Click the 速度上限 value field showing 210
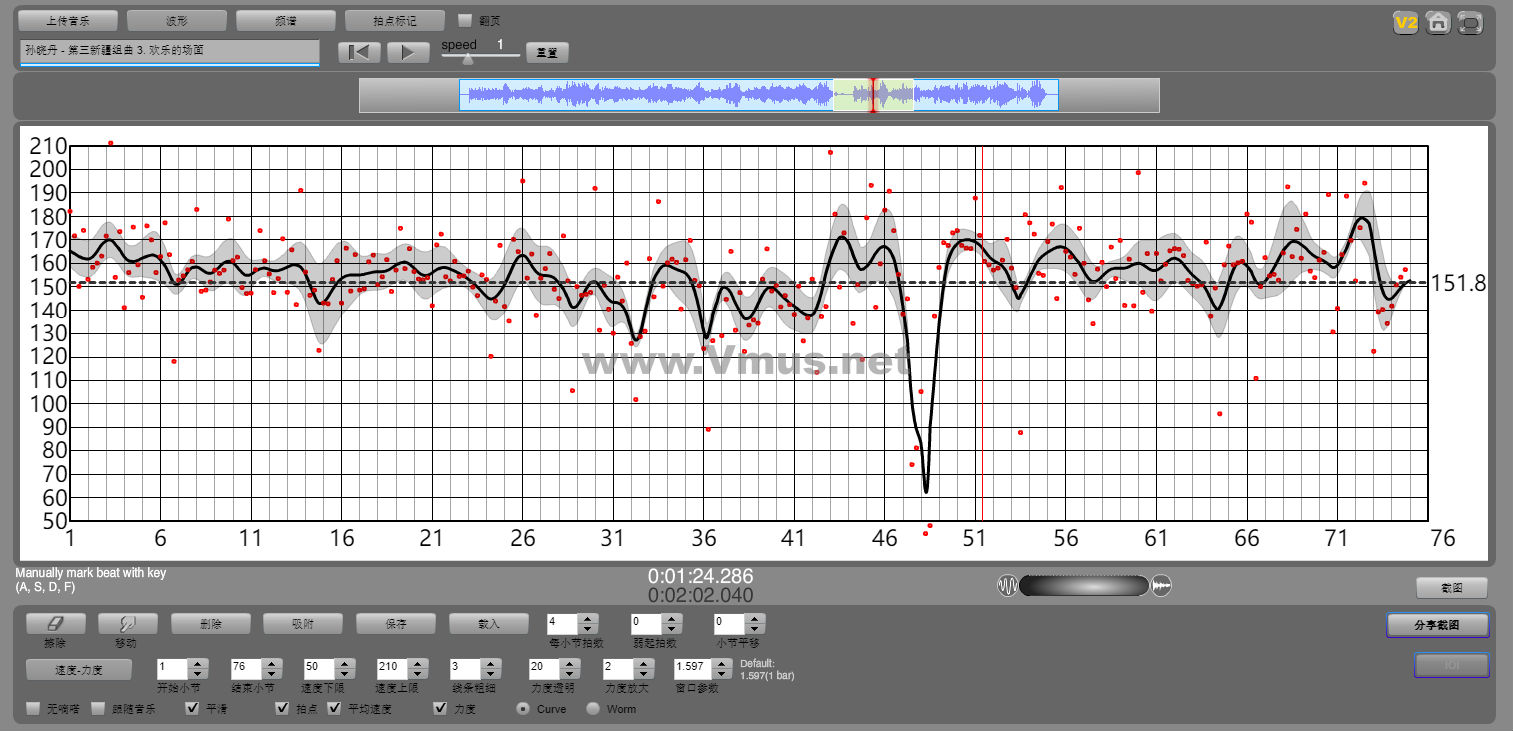Viewport: 1513px width, 731px height. pos(392,669)
